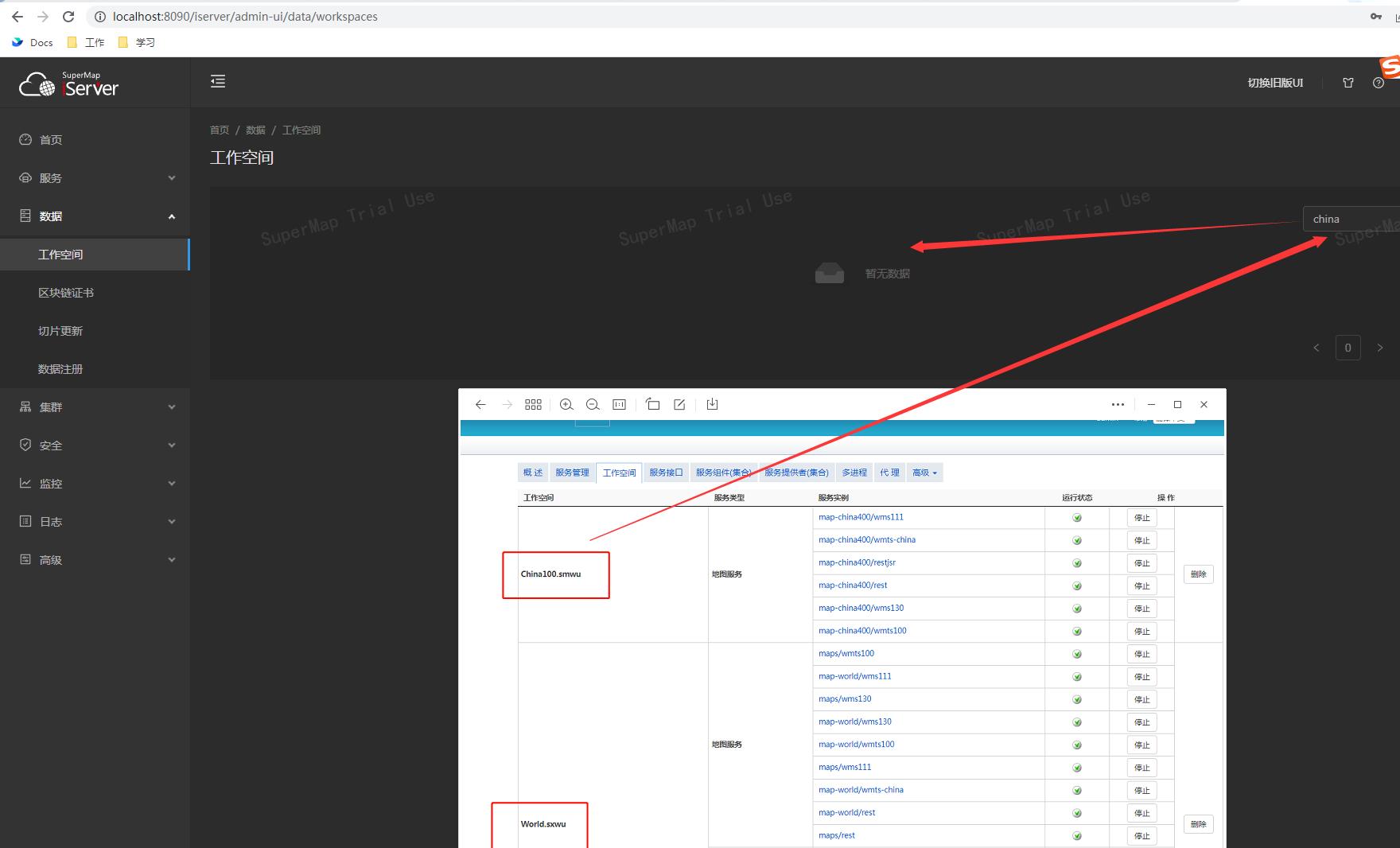Zoom out within the image viewer
The width and height of the screenshot is (1400, 848).
[x=593, y=404]
